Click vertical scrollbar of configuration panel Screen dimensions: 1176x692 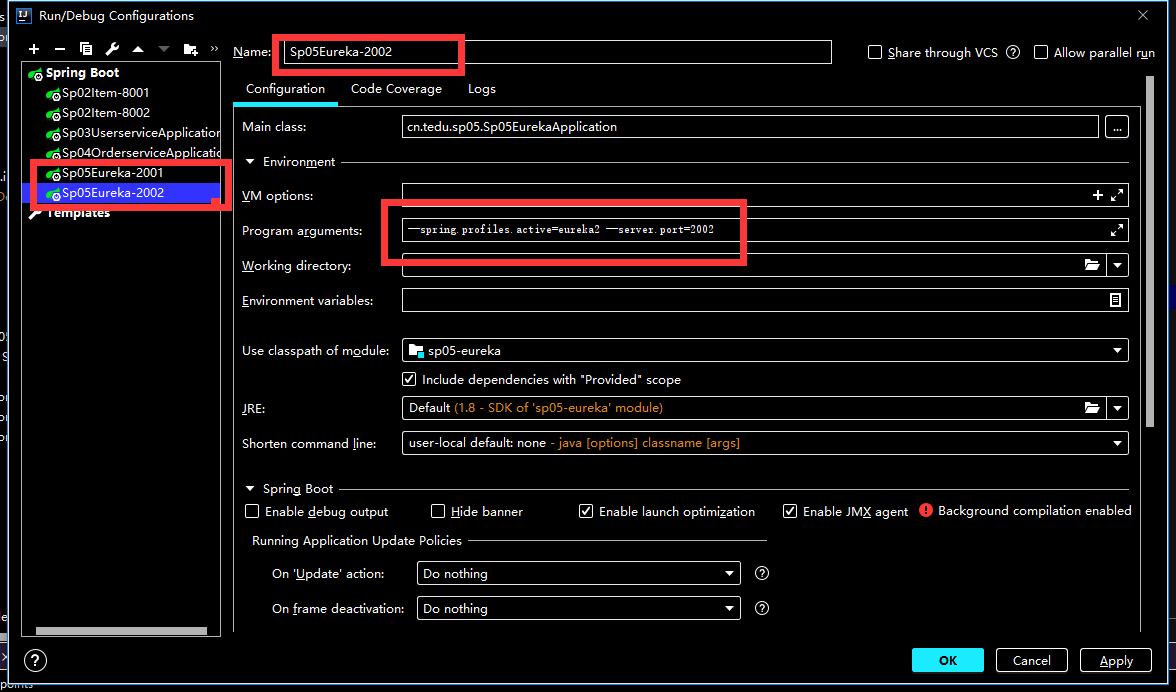(x=1150, y=251)
